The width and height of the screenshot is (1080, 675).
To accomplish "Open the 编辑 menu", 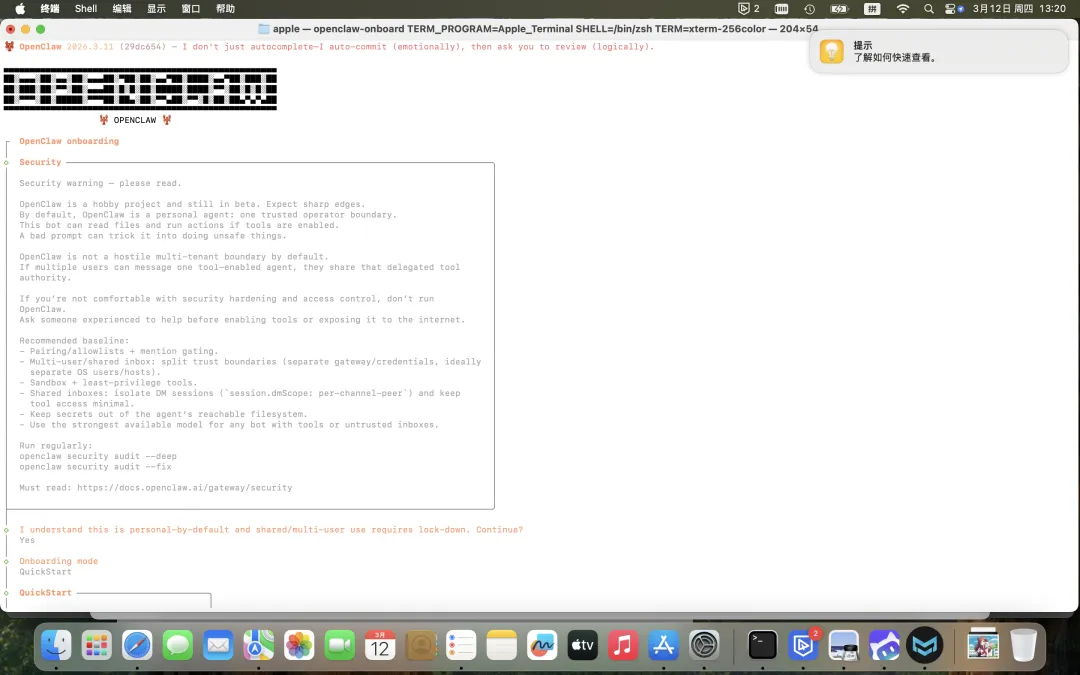I will (x=122, y=8).
